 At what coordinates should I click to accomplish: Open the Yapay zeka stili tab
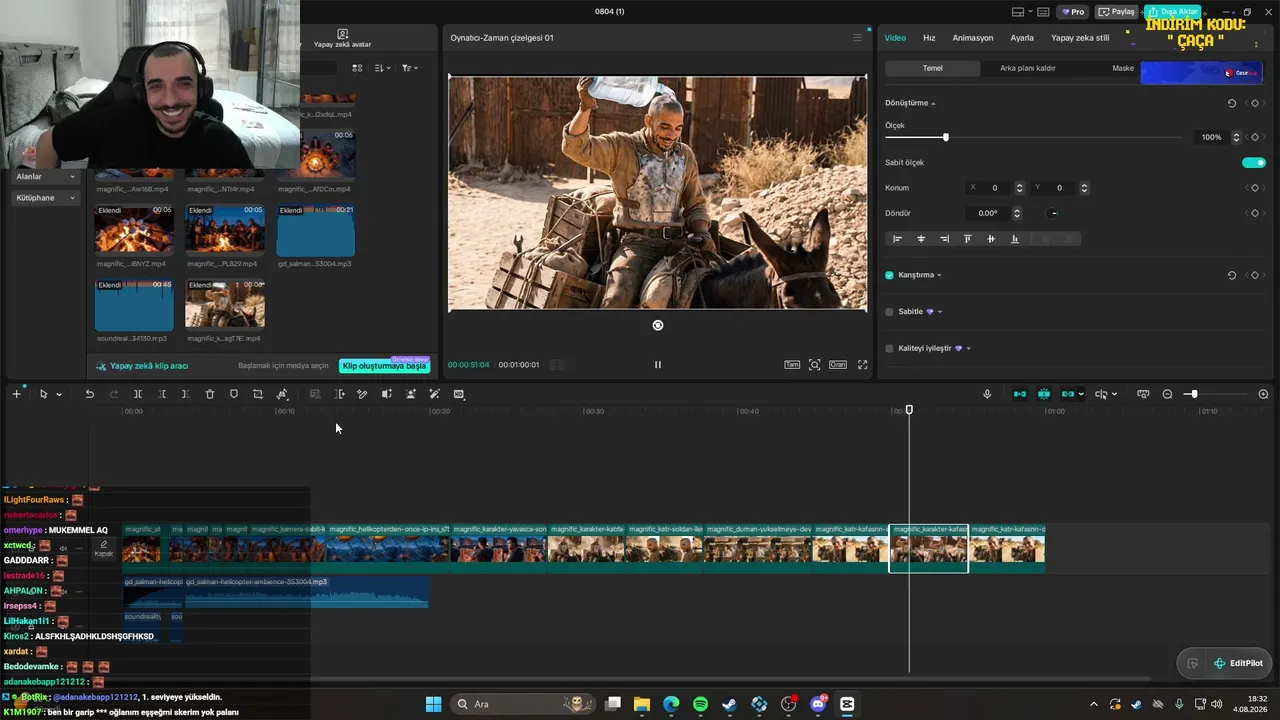(1080, 38)
